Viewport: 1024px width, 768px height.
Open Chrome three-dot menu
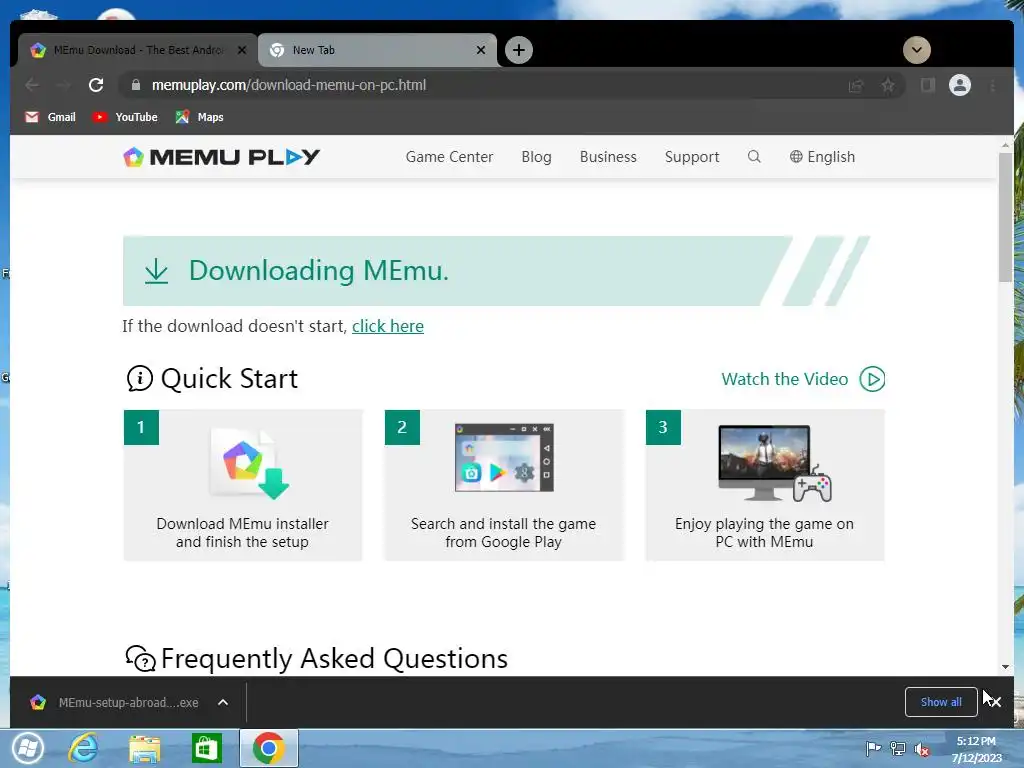click(x=993, y=85)
